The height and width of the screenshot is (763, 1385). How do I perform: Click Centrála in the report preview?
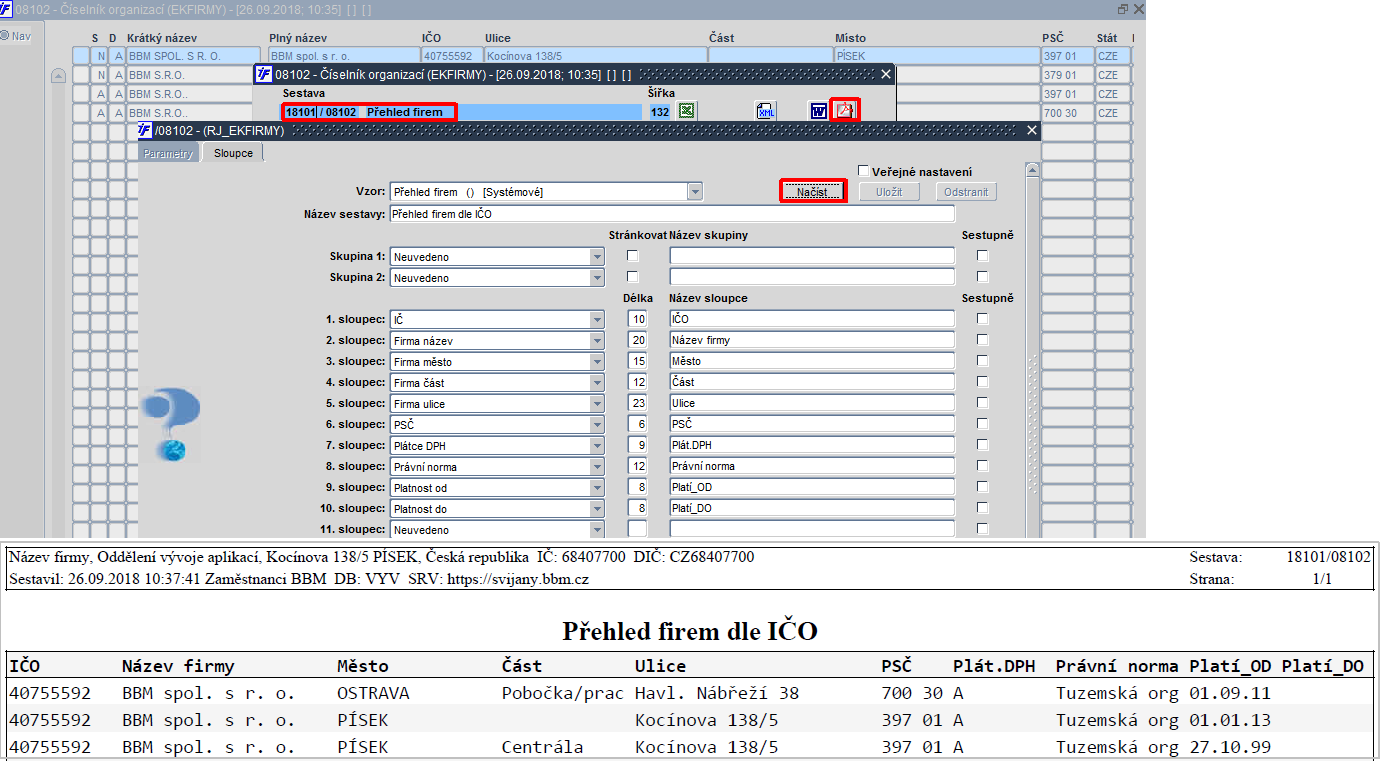542,747
